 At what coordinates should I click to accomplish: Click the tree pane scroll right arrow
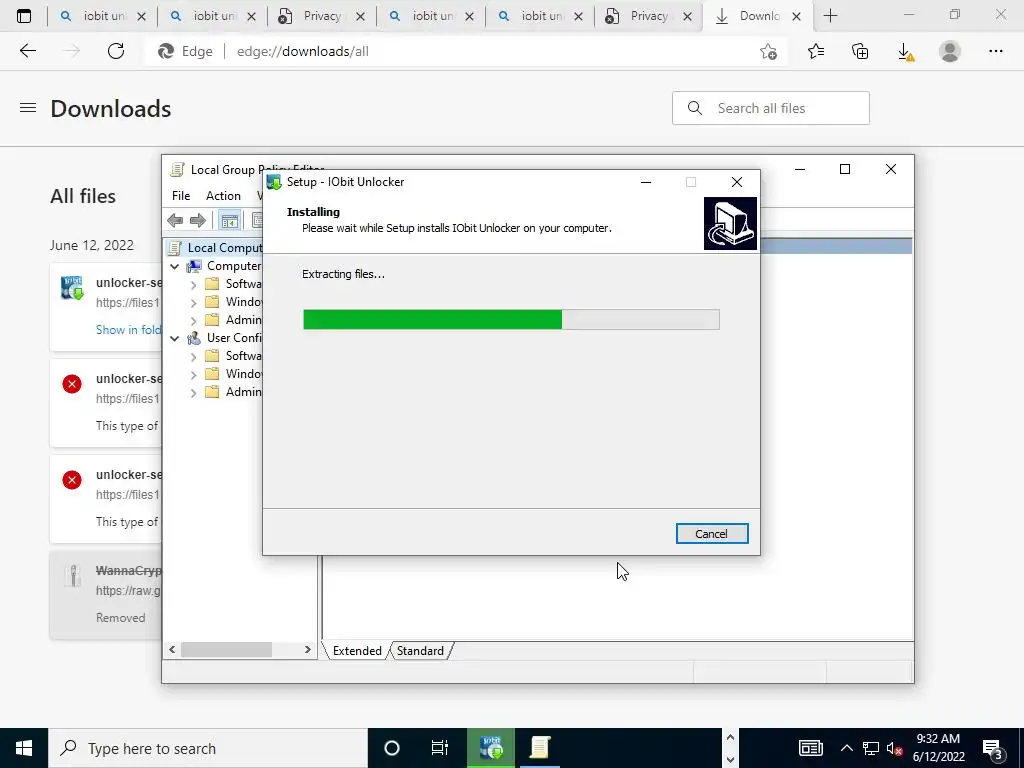308,650
